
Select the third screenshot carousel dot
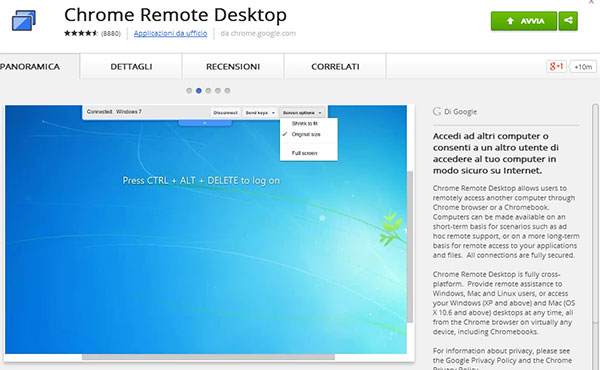[x=208, y=91]
